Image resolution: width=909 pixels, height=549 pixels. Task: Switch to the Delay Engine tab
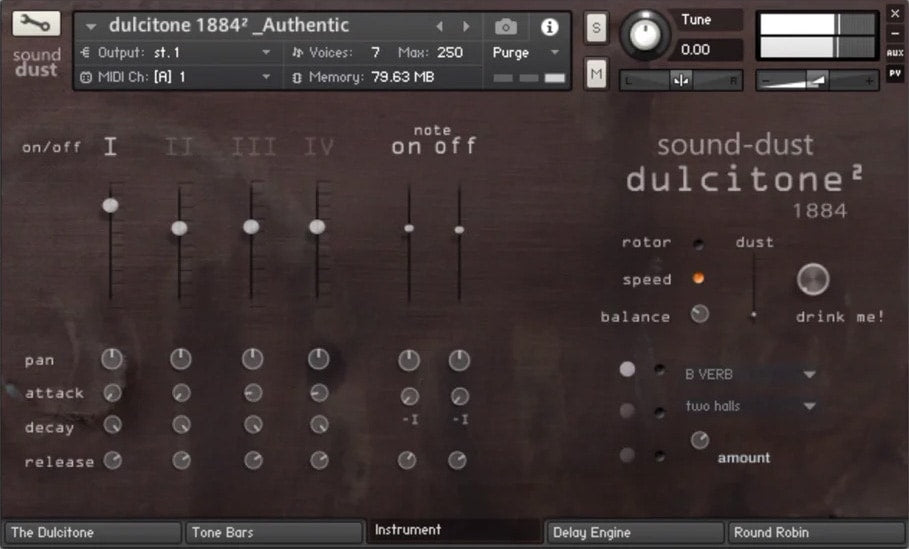(634, 533)
